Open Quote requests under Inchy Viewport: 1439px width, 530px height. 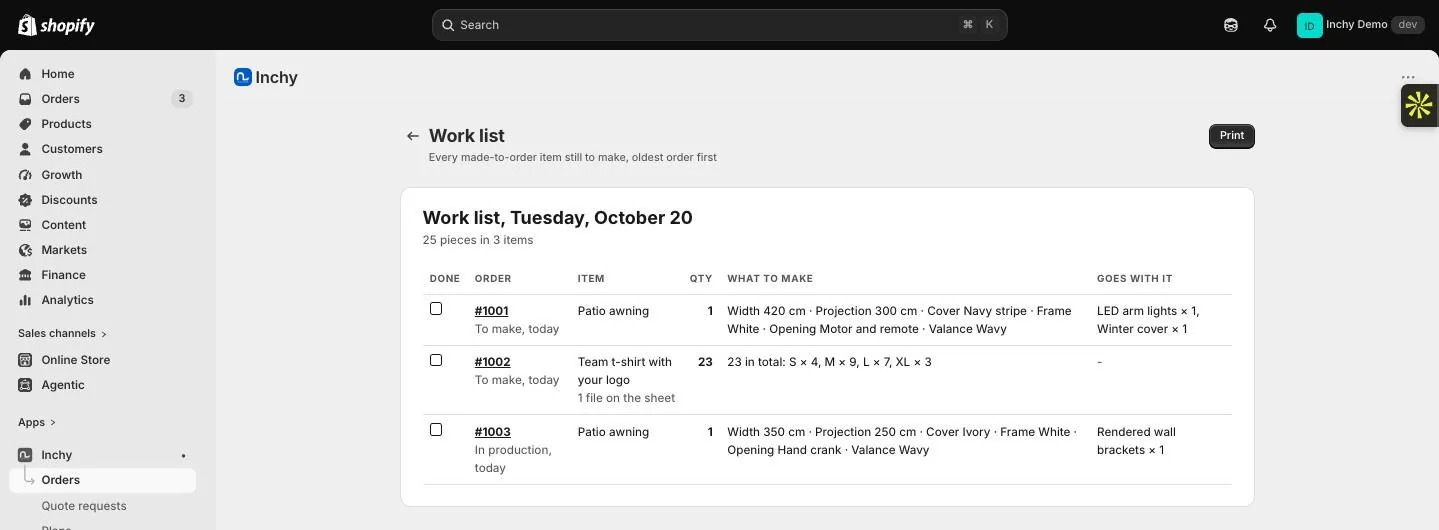(84, 506)
